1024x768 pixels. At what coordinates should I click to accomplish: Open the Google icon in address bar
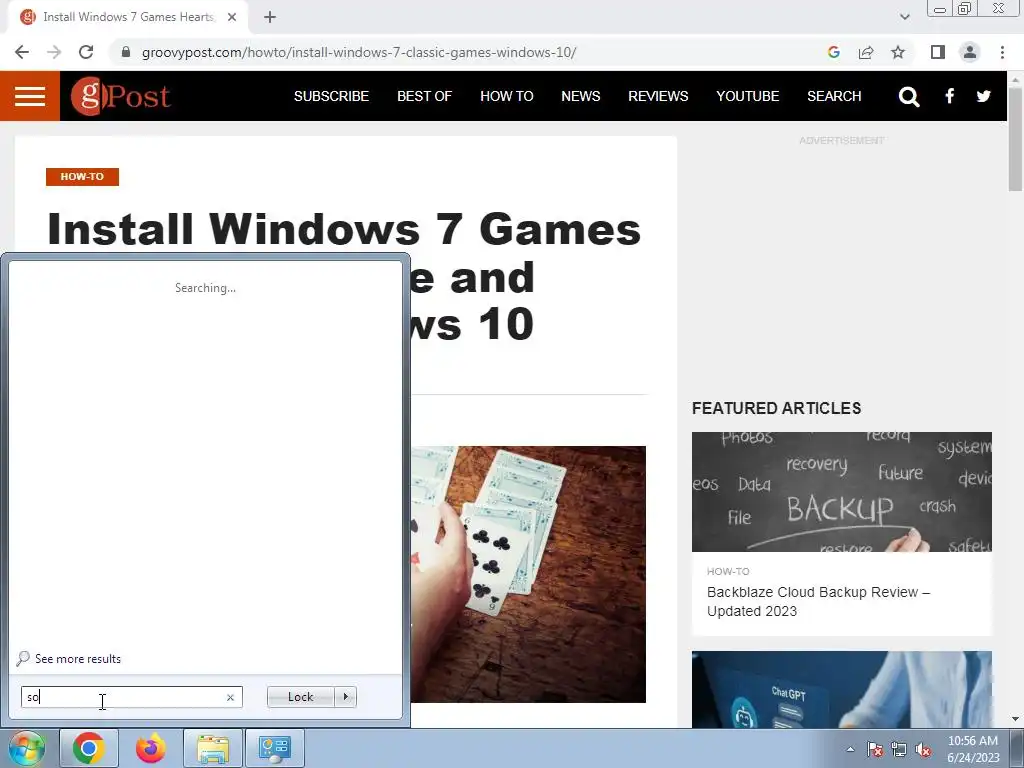tap(833, 52)
